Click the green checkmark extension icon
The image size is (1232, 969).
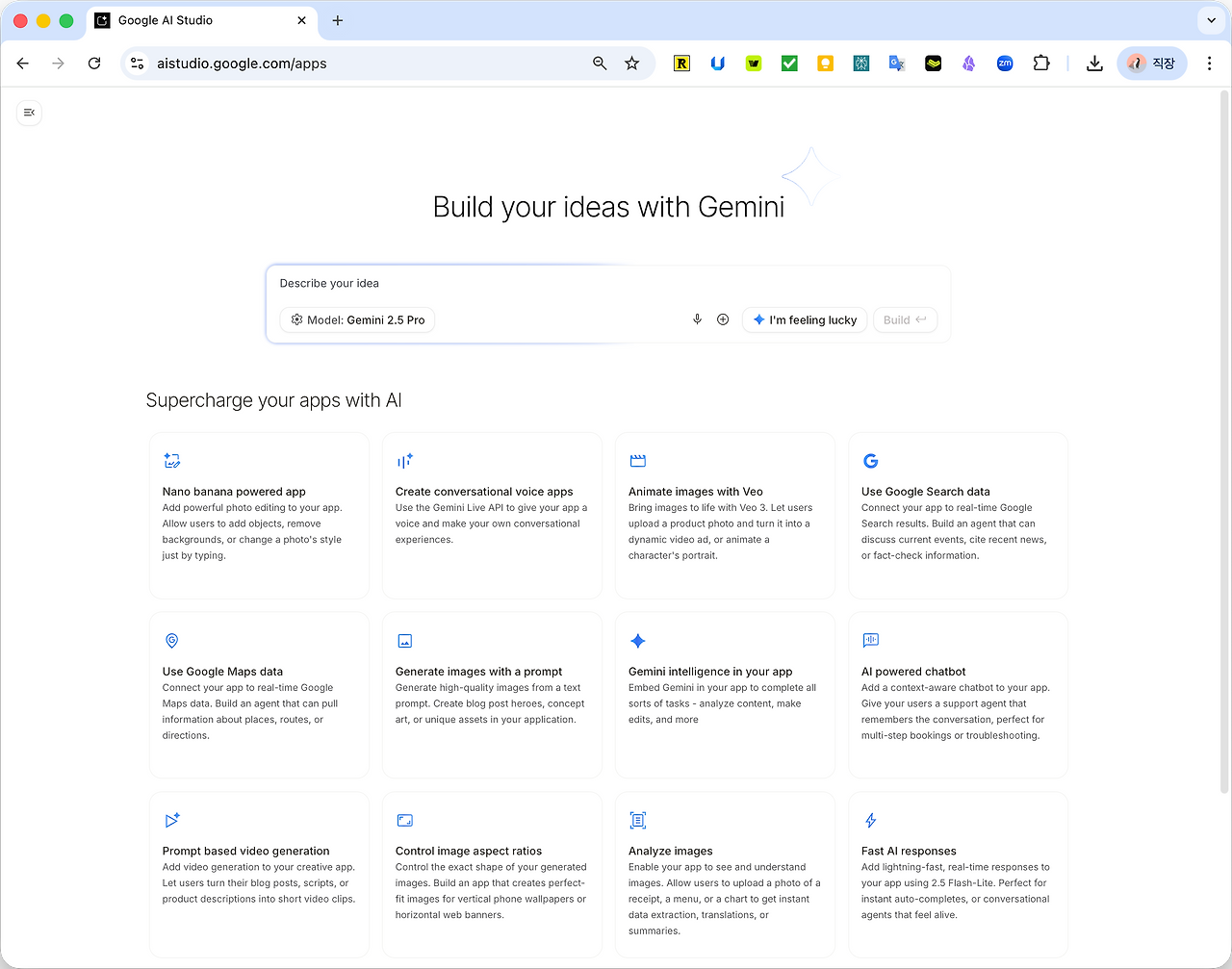789,64
